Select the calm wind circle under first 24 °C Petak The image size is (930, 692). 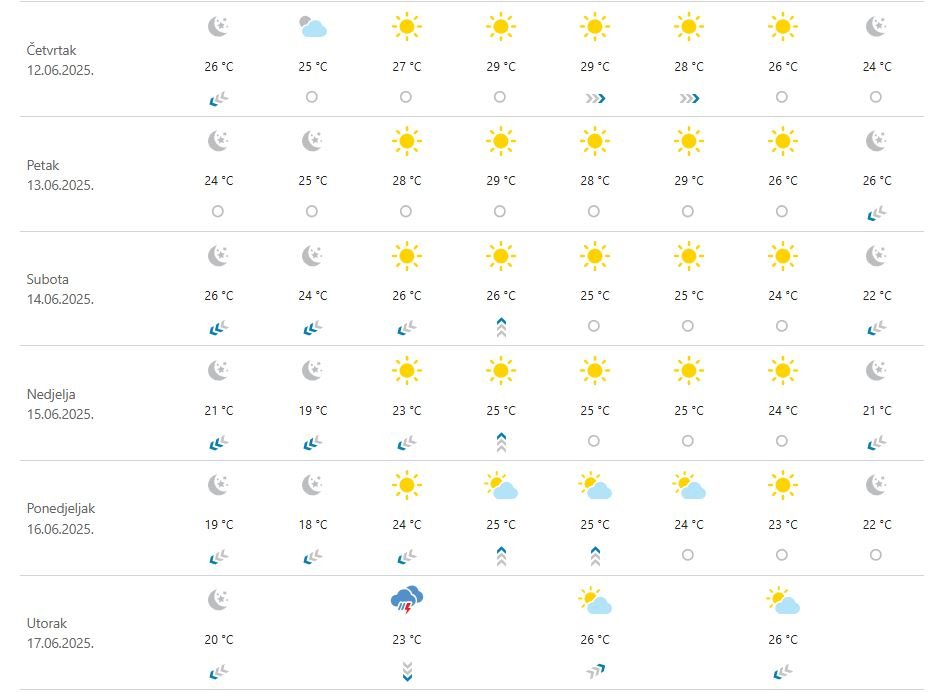coord(218,211)
